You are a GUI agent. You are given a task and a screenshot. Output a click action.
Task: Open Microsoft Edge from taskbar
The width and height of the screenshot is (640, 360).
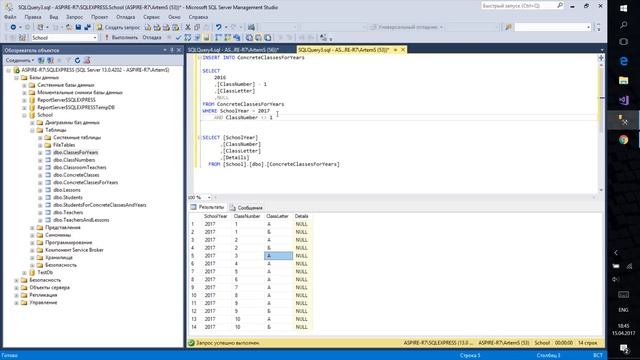point(624,61)
